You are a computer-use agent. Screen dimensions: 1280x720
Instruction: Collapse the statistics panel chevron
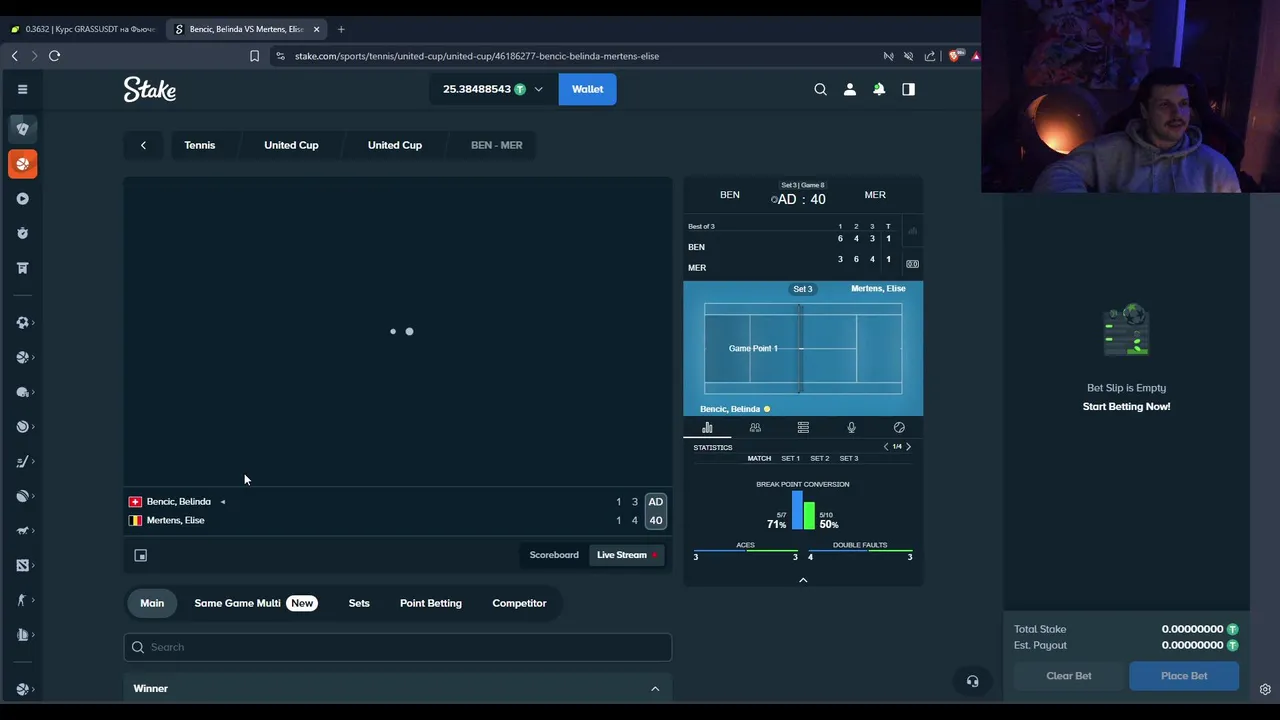click(803, 580)
